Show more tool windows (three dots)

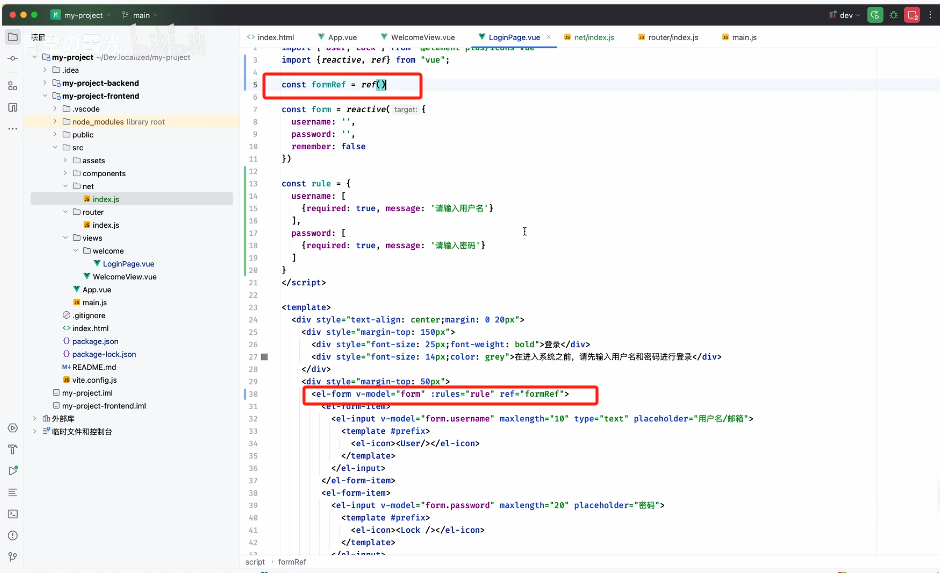pos(12,129)
